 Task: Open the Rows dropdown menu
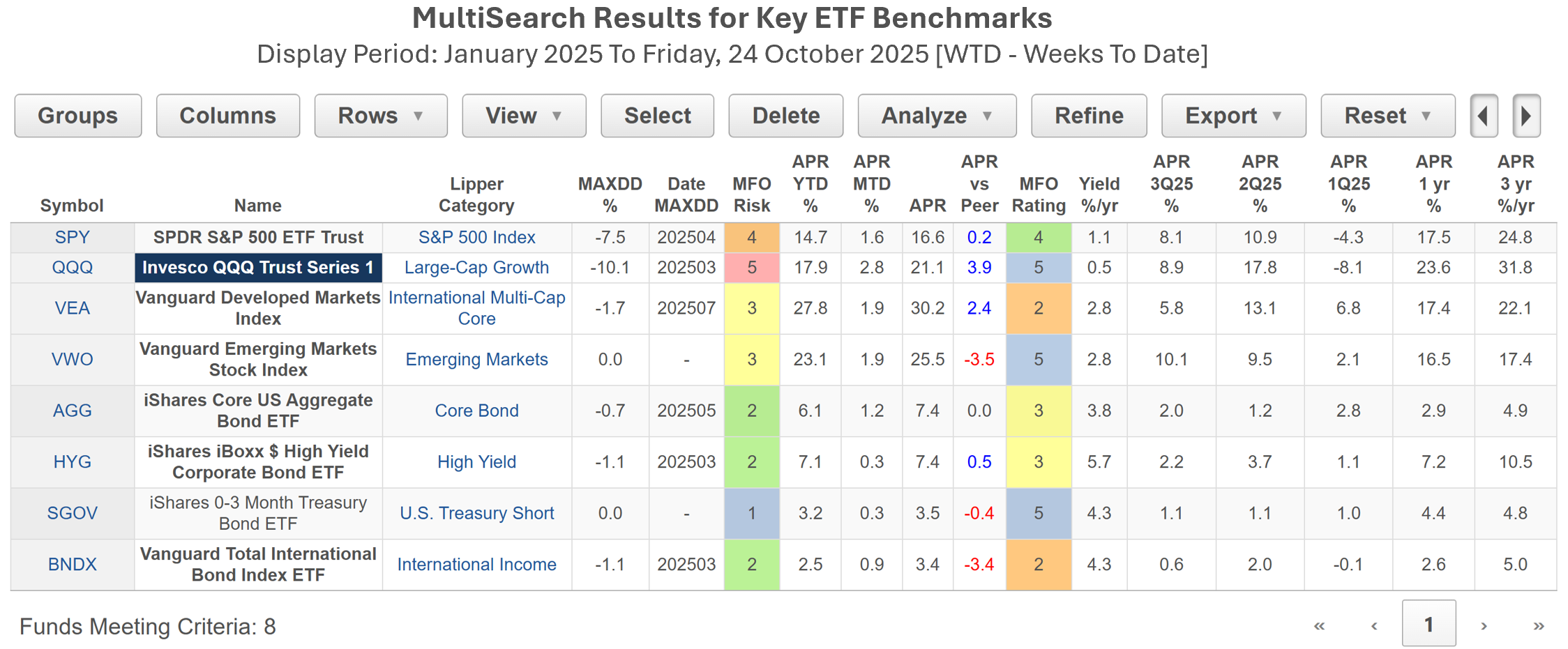tap(380, 116)
